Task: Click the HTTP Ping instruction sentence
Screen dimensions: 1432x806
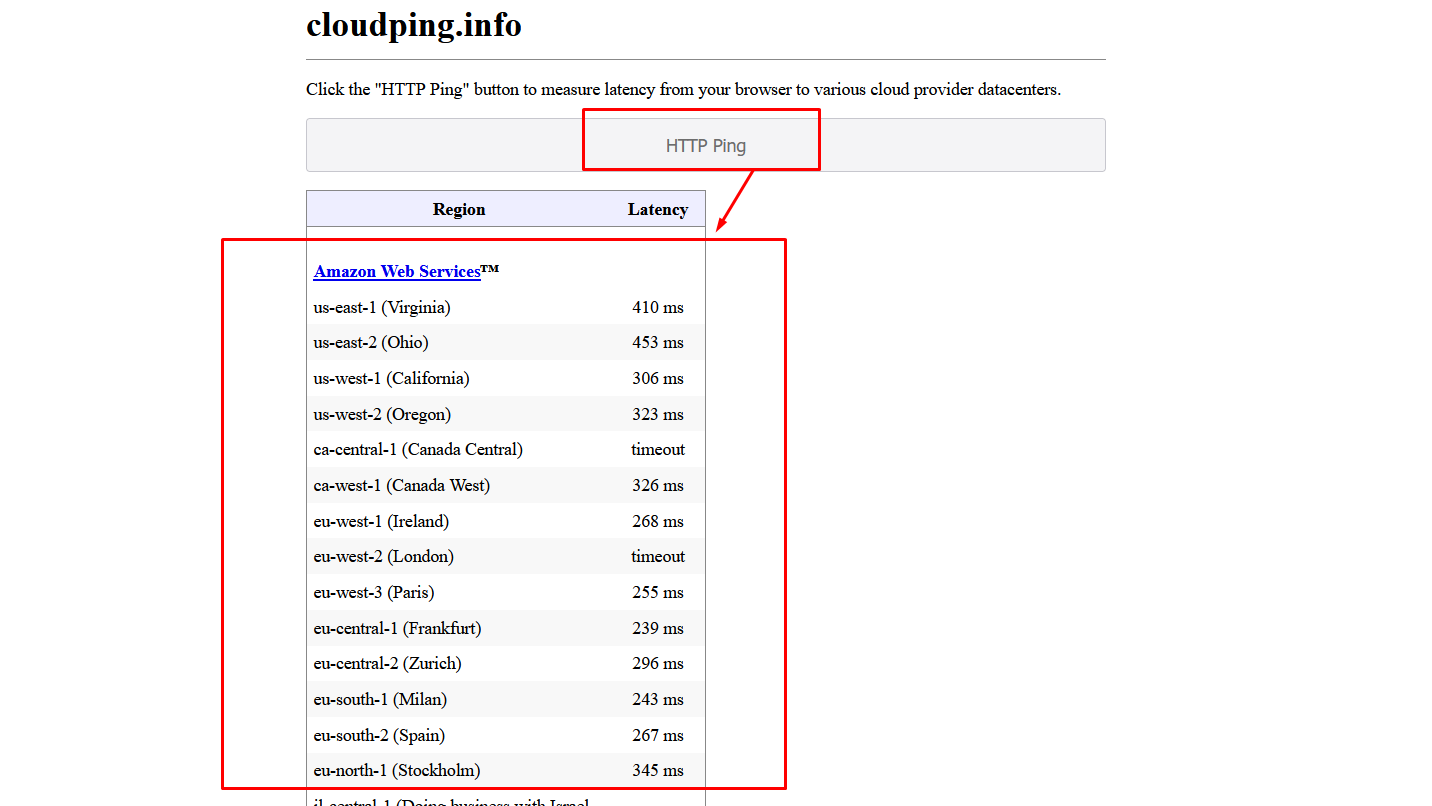Action: (683, 89)
